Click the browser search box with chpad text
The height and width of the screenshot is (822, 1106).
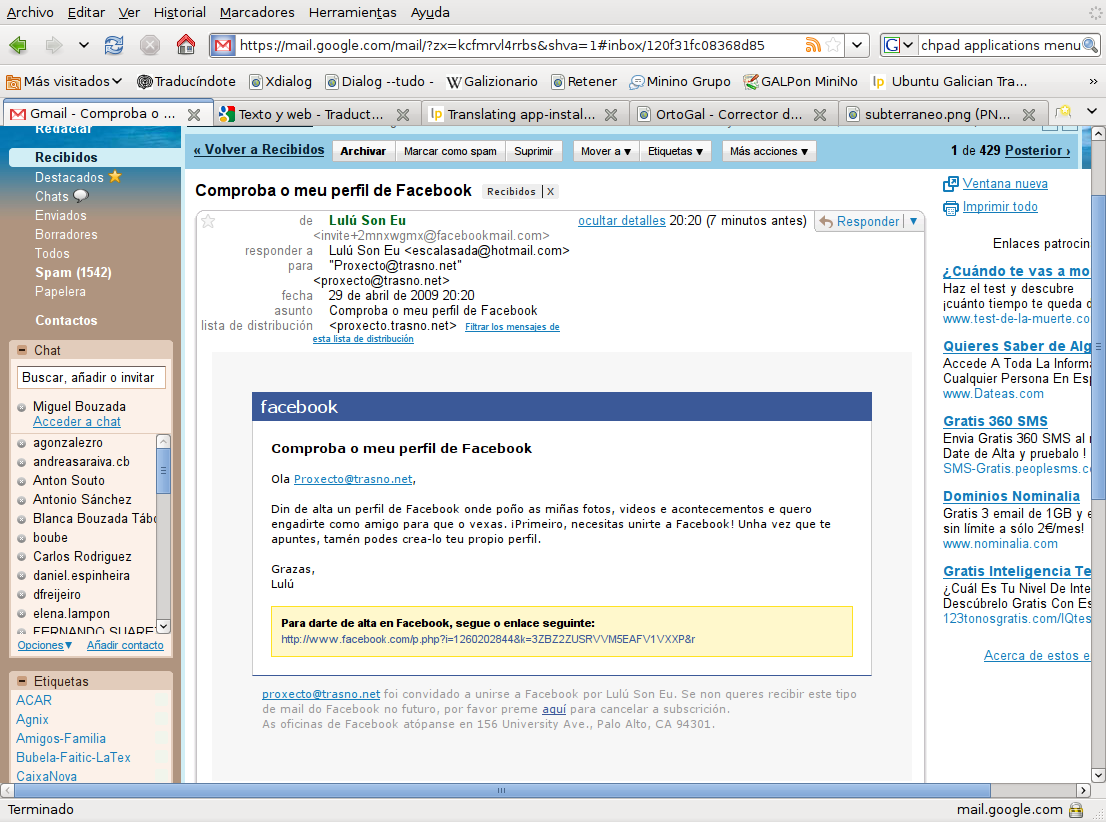(1000, 45)
